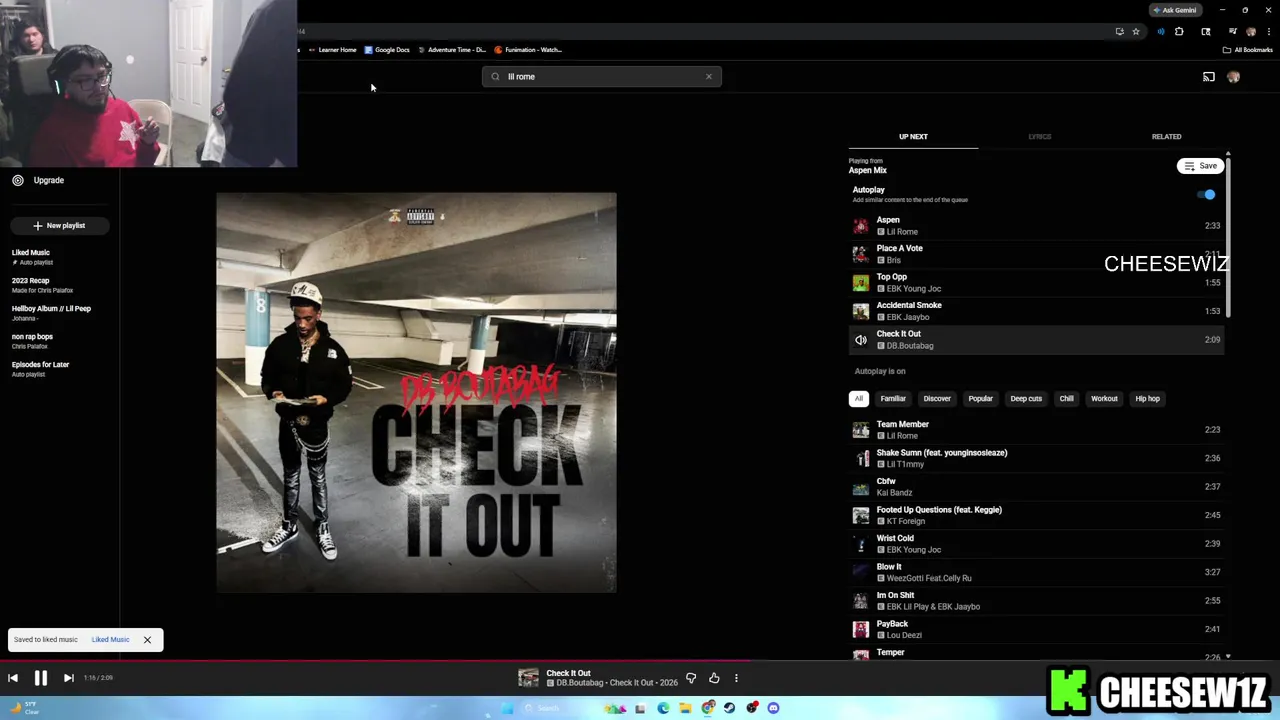The image size is (1280, 720).
Task: Open Chrome three-dot menu
Action: tap(1268, 32)
